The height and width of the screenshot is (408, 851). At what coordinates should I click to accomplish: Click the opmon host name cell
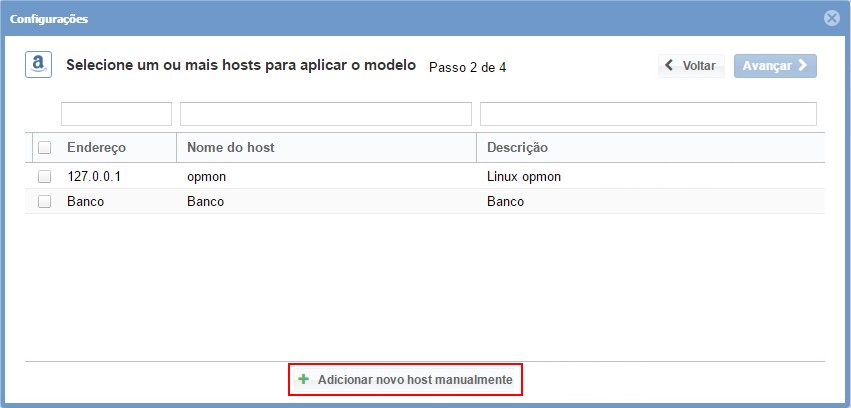click(x=208, y=176)
